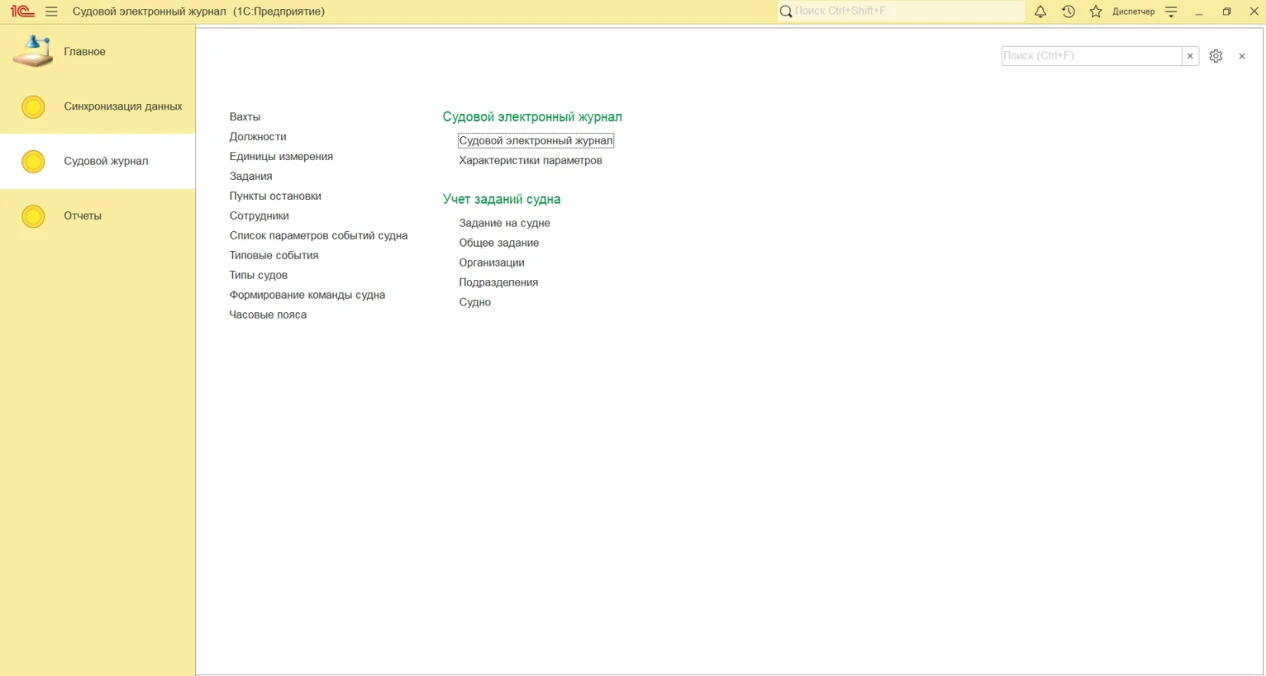Open Синхронизация данных section

(122, 106)
